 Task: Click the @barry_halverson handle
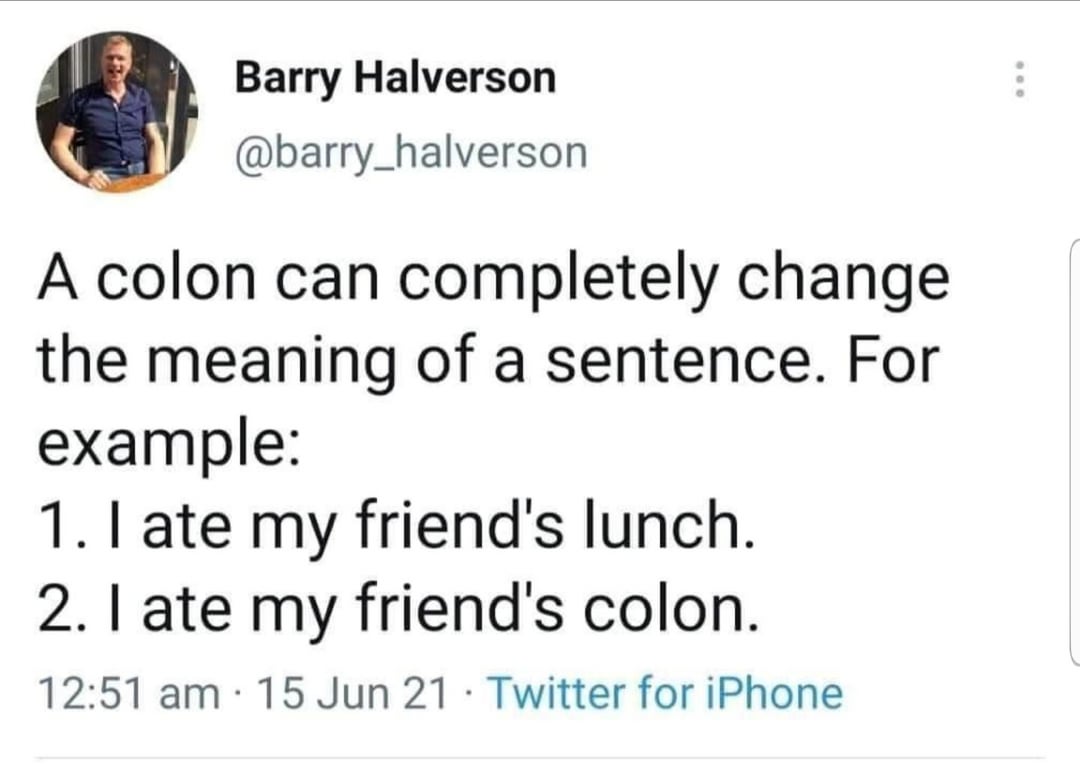[x=411, y=152]
